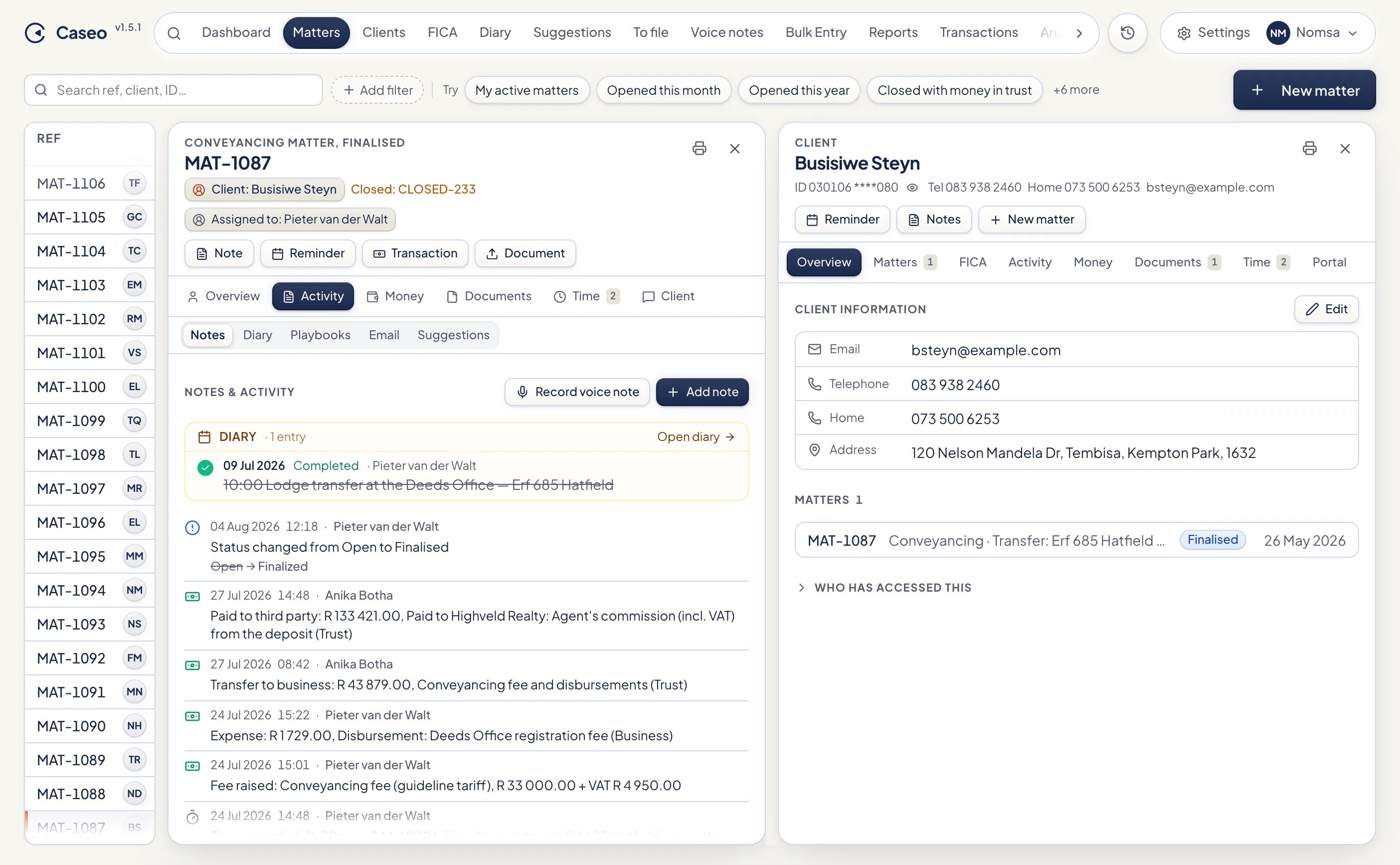
Task: Print the Busisiwe Steyn client panel
Action: [x=1309, y=149]
